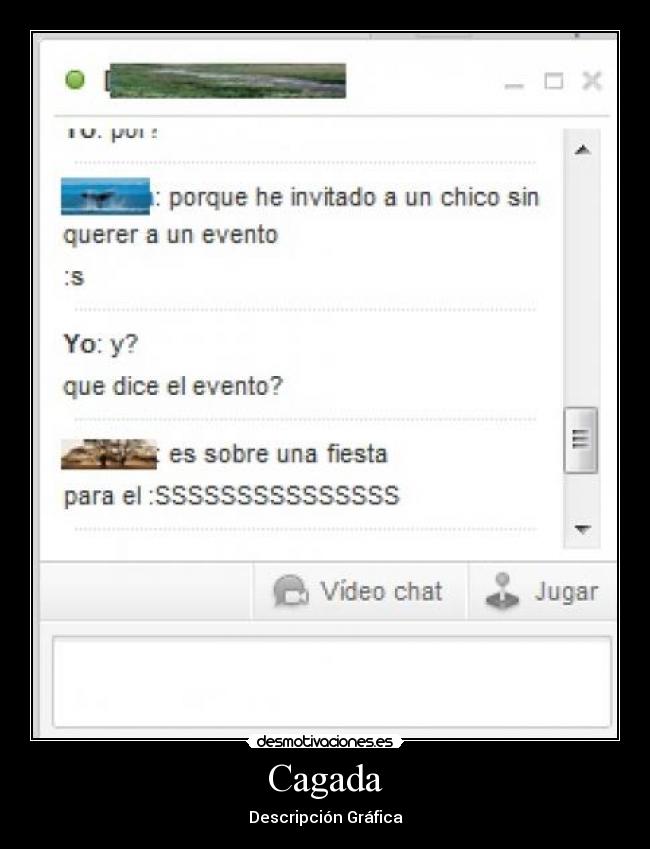Click the Jugar joystick icon
Image resolution: width=650 pixels, height=849 pixels.
pyautogui.click(x=502, y=591)
